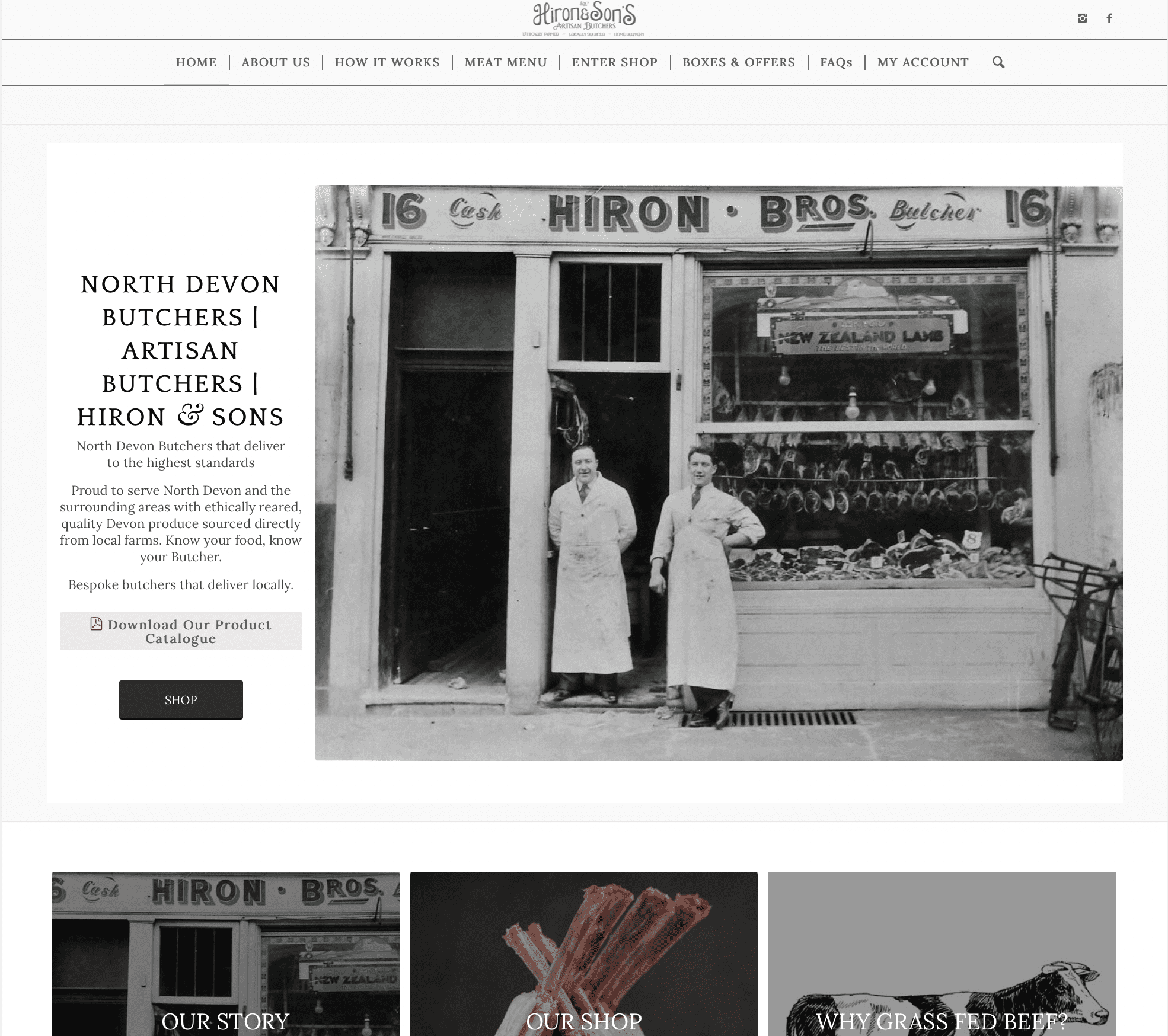This screenshot has width=1168, height=1036.
Task: Open the MEAT MENU page
Action: pos(506,62)
